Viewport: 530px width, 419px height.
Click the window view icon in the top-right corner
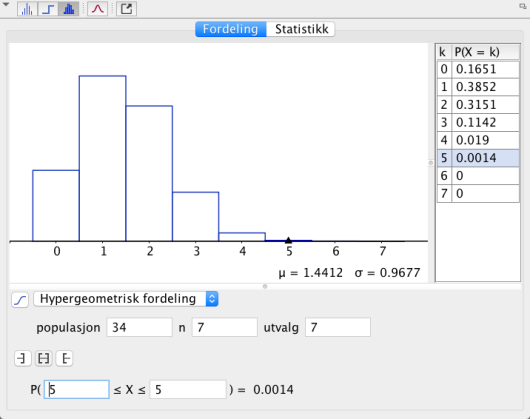click(523, 6)
